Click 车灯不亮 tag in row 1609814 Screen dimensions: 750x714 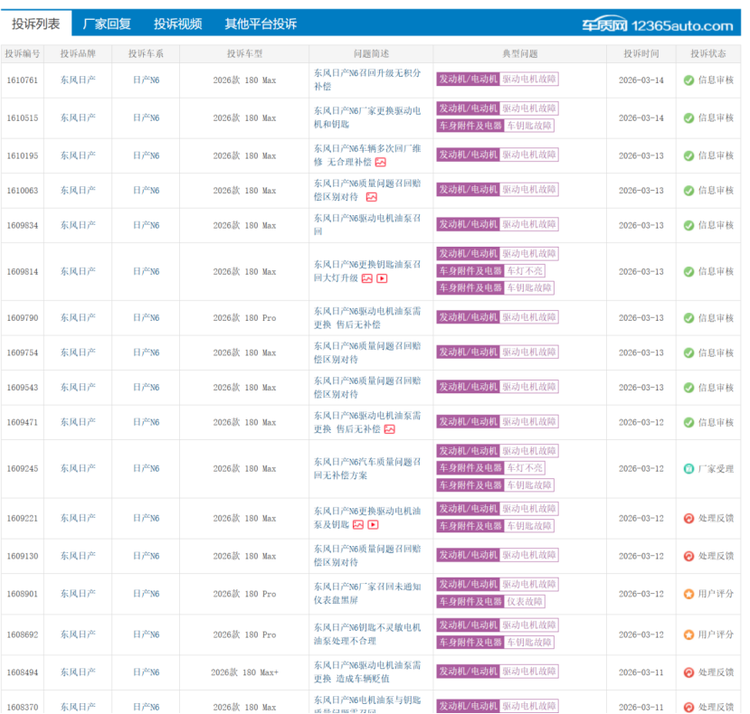click(x=525, y=271)
